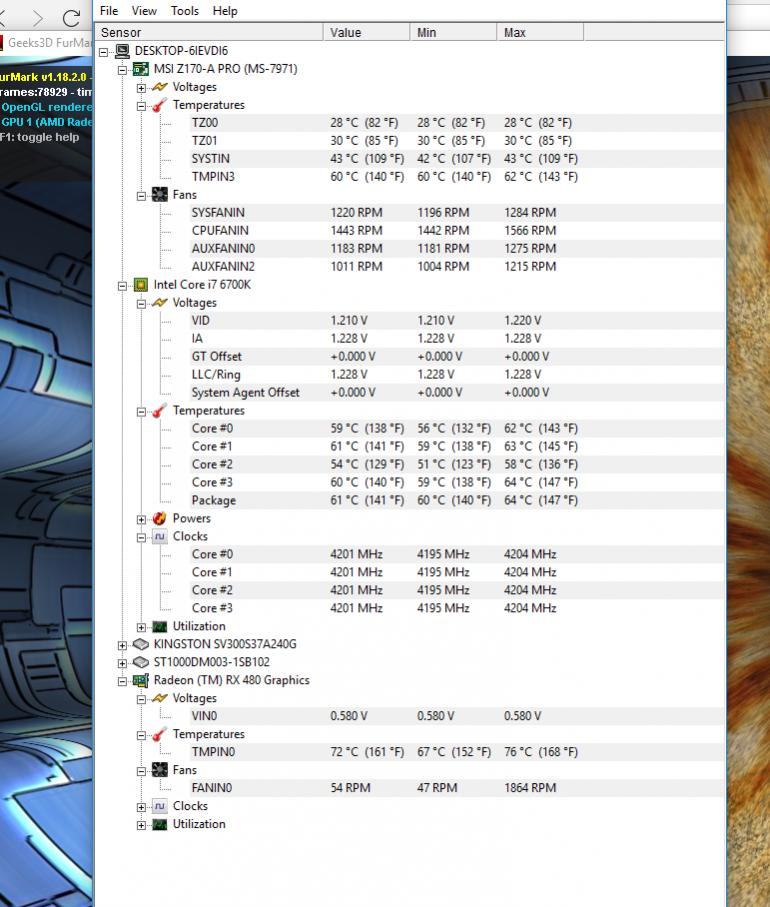The image size is (770, 907).
Task: Expand the KINGSTON SV300S37A240G node
Action: point(122,645)
